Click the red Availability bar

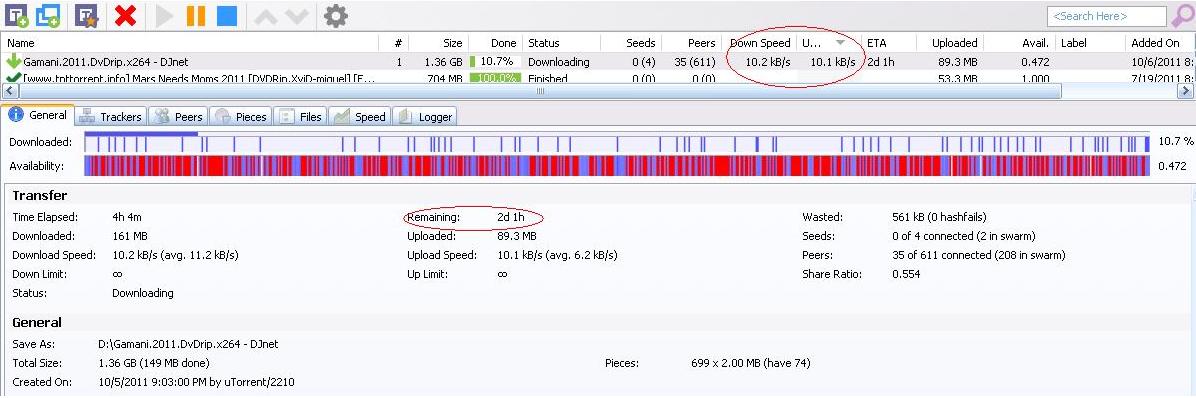click(616, 165)
